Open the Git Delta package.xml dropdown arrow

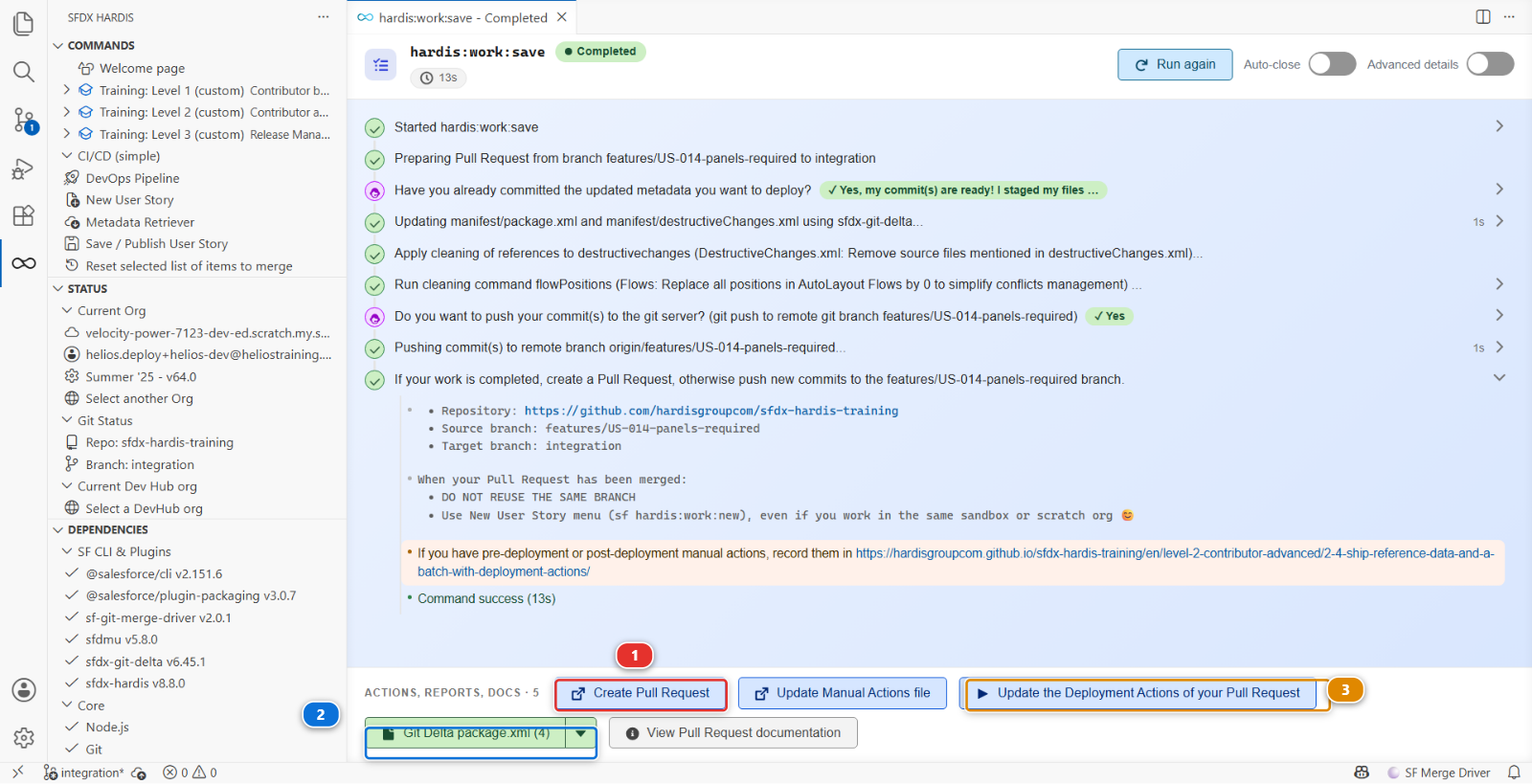(x=581, y=734)
